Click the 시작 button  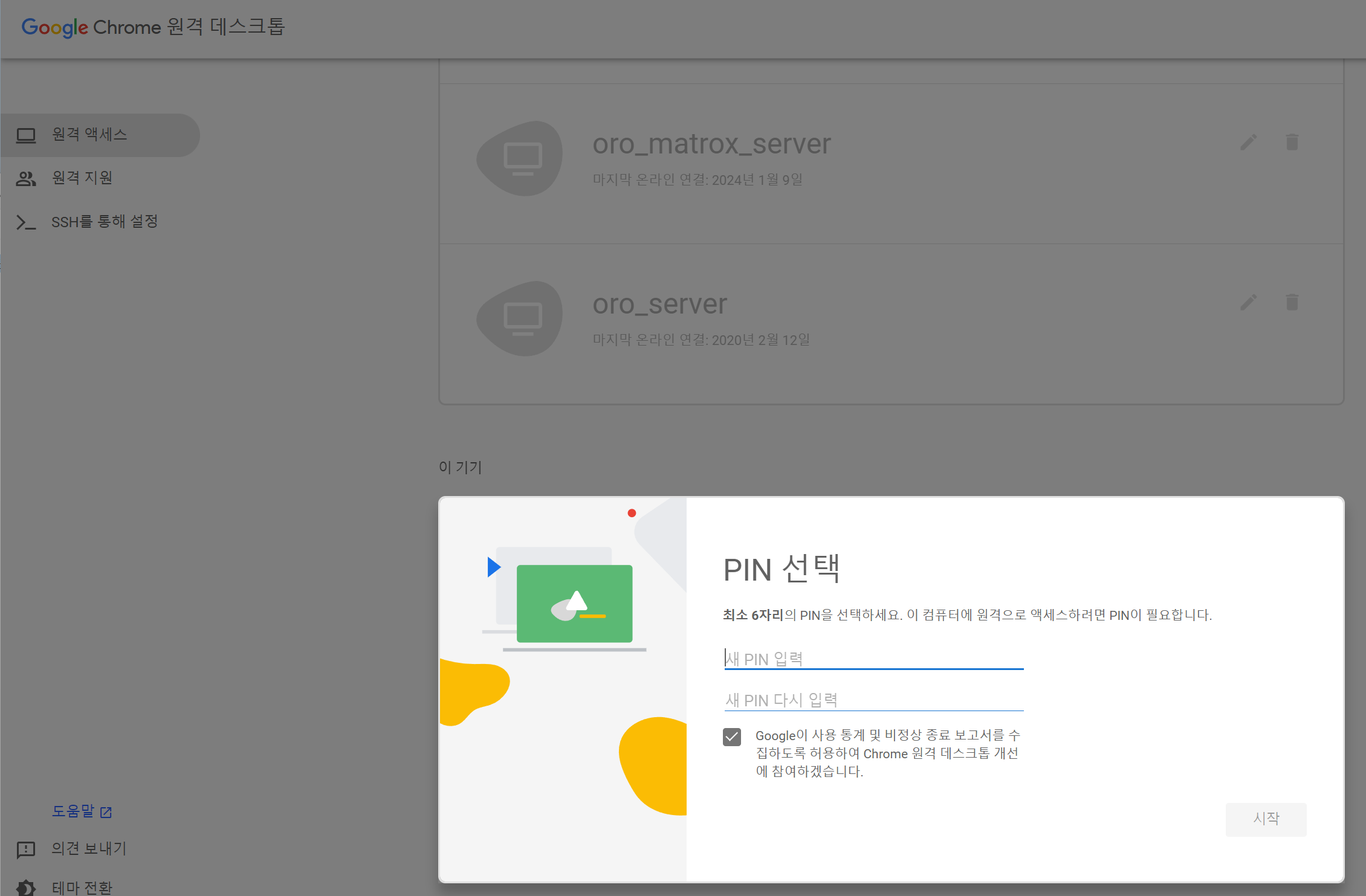1266,819
